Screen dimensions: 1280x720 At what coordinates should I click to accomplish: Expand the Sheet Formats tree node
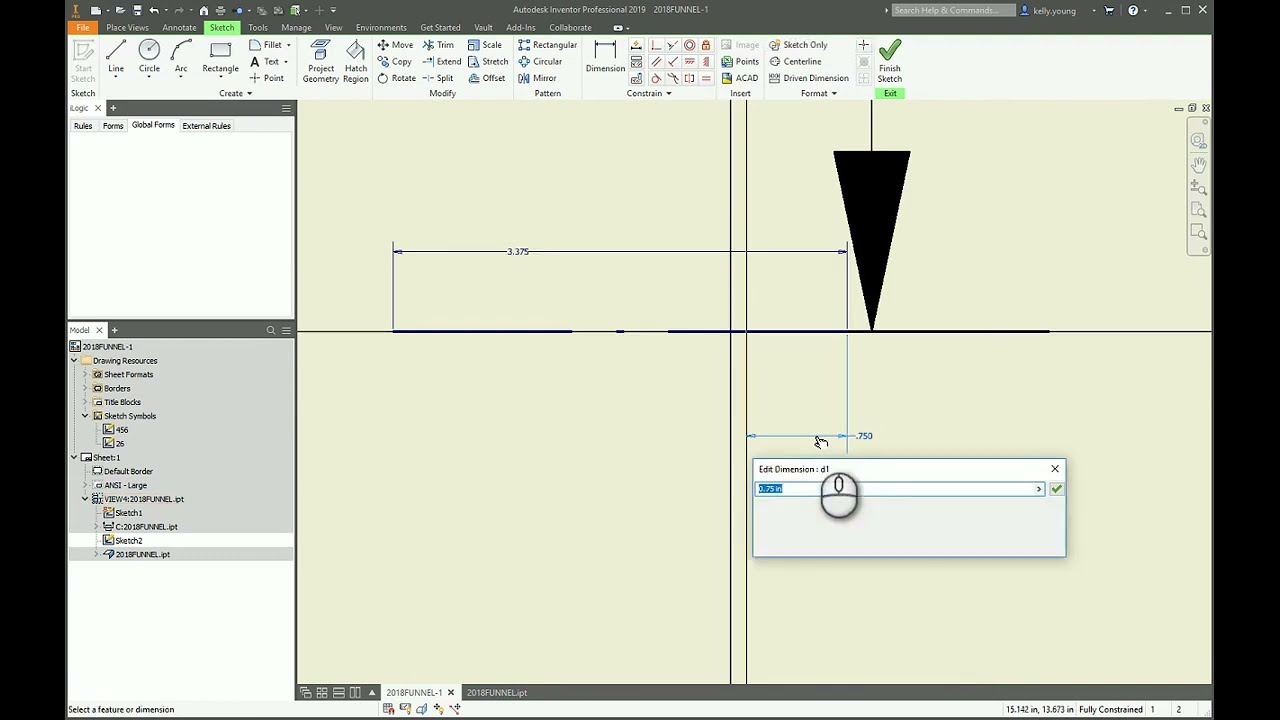(x=86, y=375)
